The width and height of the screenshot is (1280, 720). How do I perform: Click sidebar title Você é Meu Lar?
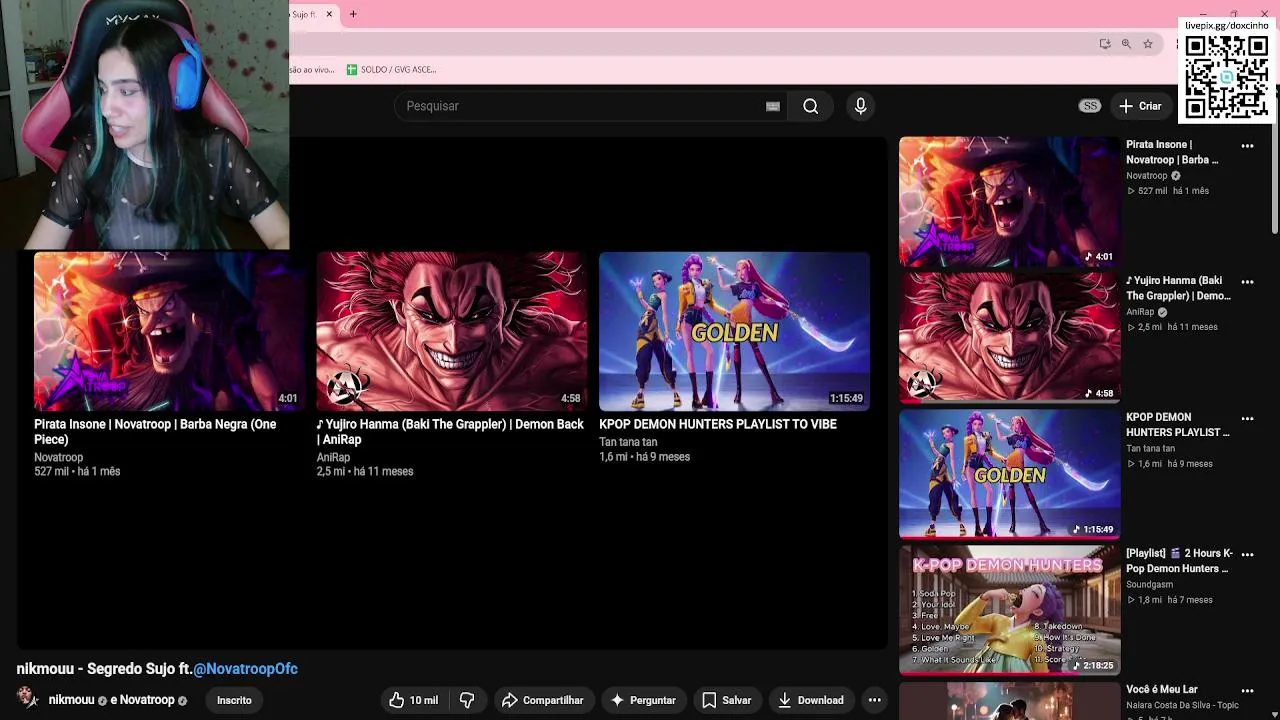click(1162, 689)
